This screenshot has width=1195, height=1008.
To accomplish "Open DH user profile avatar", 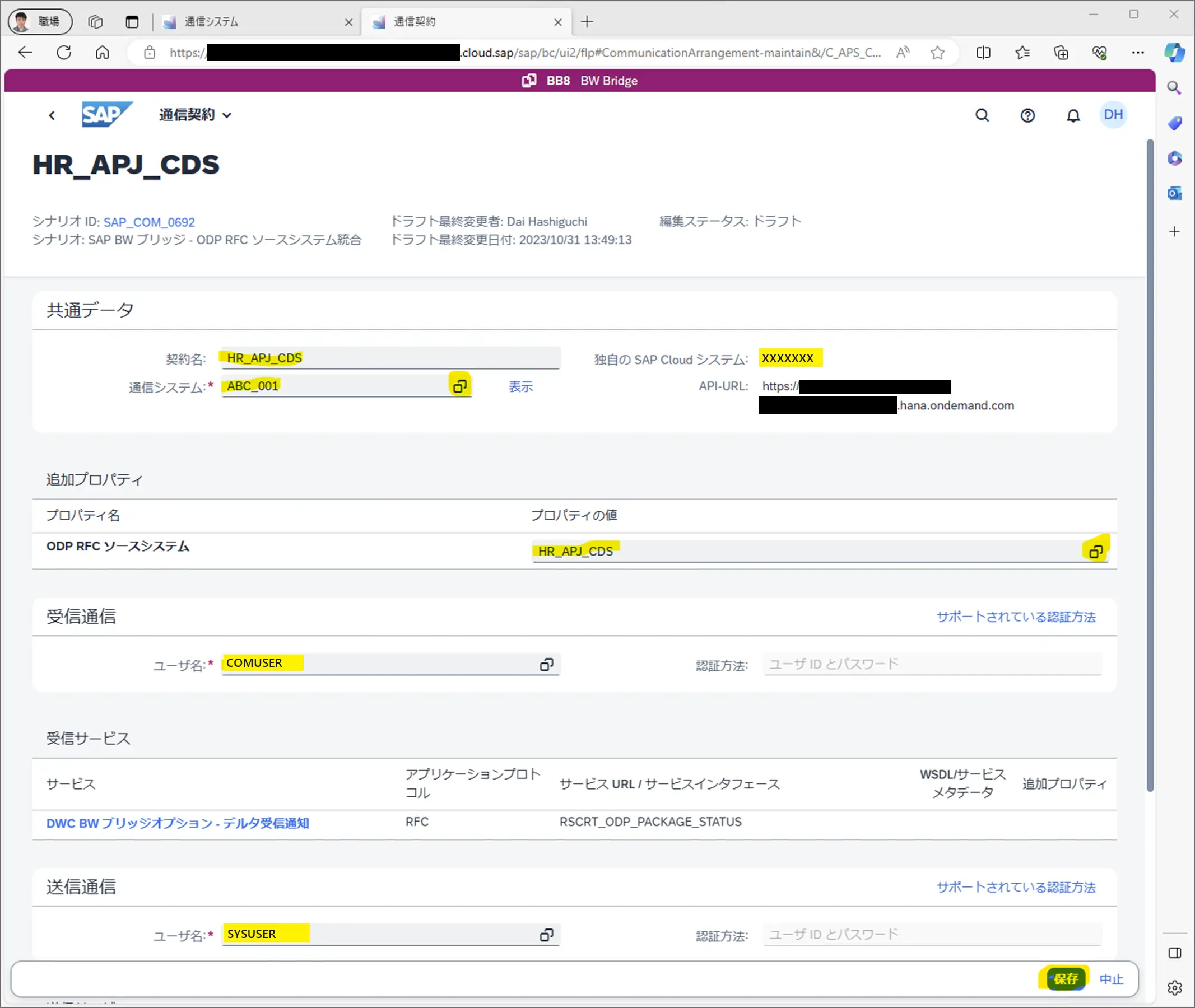I will click(x=1113, y=115).
